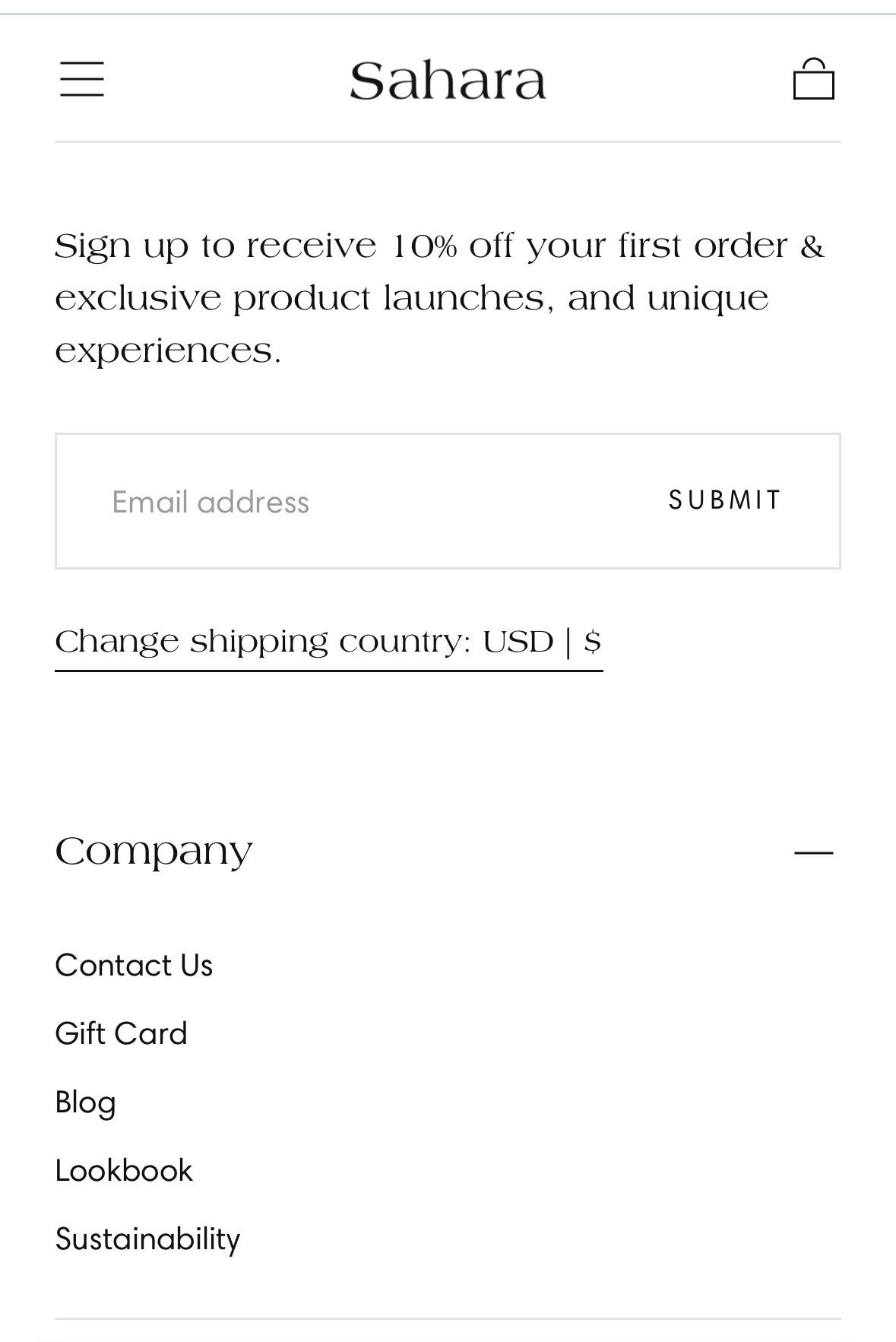The height and width of the screenshot is (1342, 896).
Task: Click the "exclusive product launches" text line
Action: pos(410,299)
